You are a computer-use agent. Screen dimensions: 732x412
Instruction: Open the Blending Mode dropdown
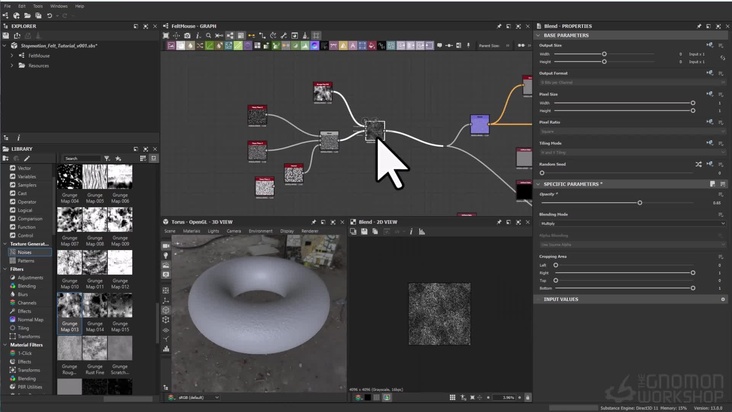click(630, 223)
